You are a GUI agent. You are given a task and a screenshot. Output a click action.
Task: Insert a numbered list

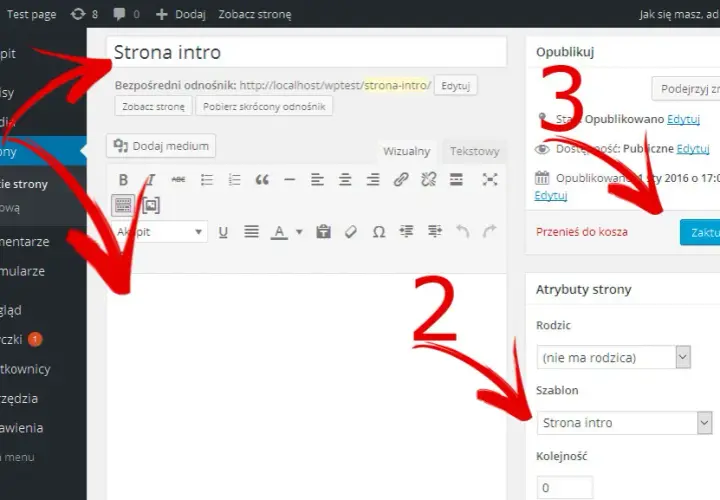234,180
